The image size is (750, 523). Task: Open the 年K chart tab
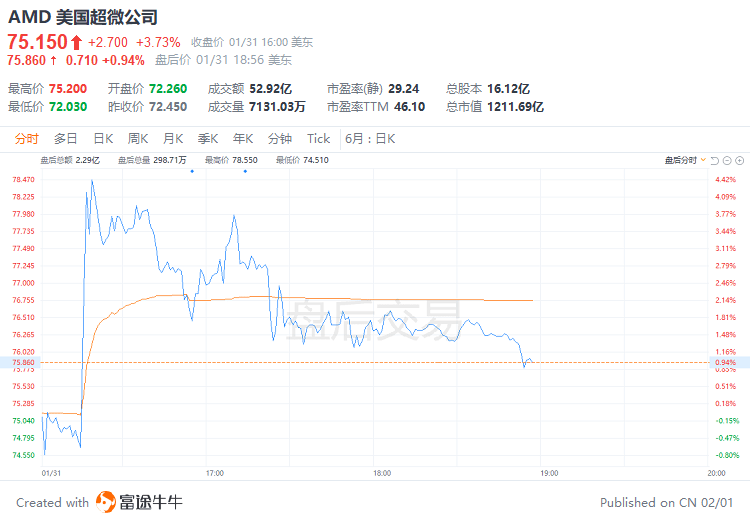pos(243,139)
